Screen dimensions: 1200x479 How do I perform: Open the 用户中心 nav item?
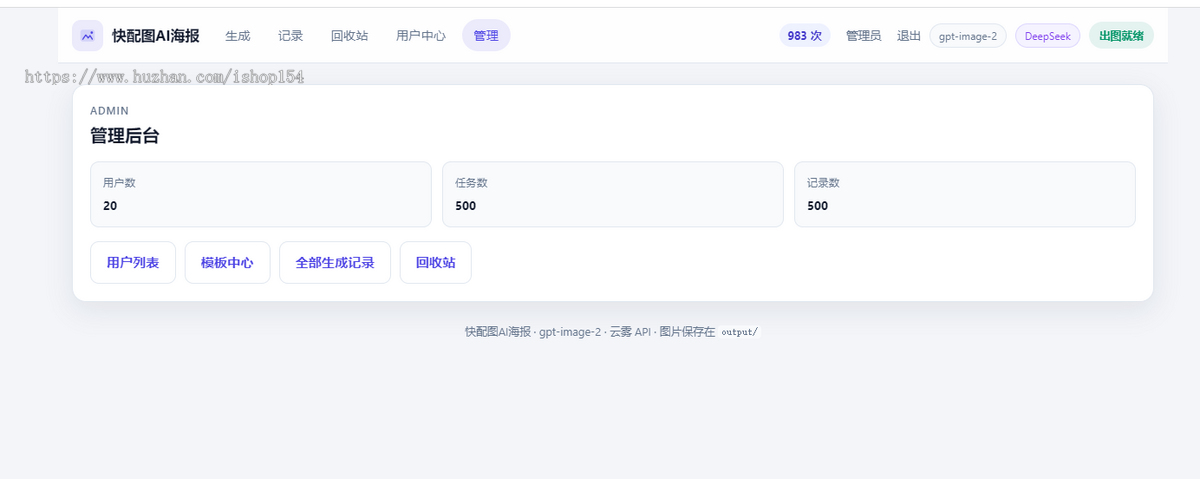(421, 36)
